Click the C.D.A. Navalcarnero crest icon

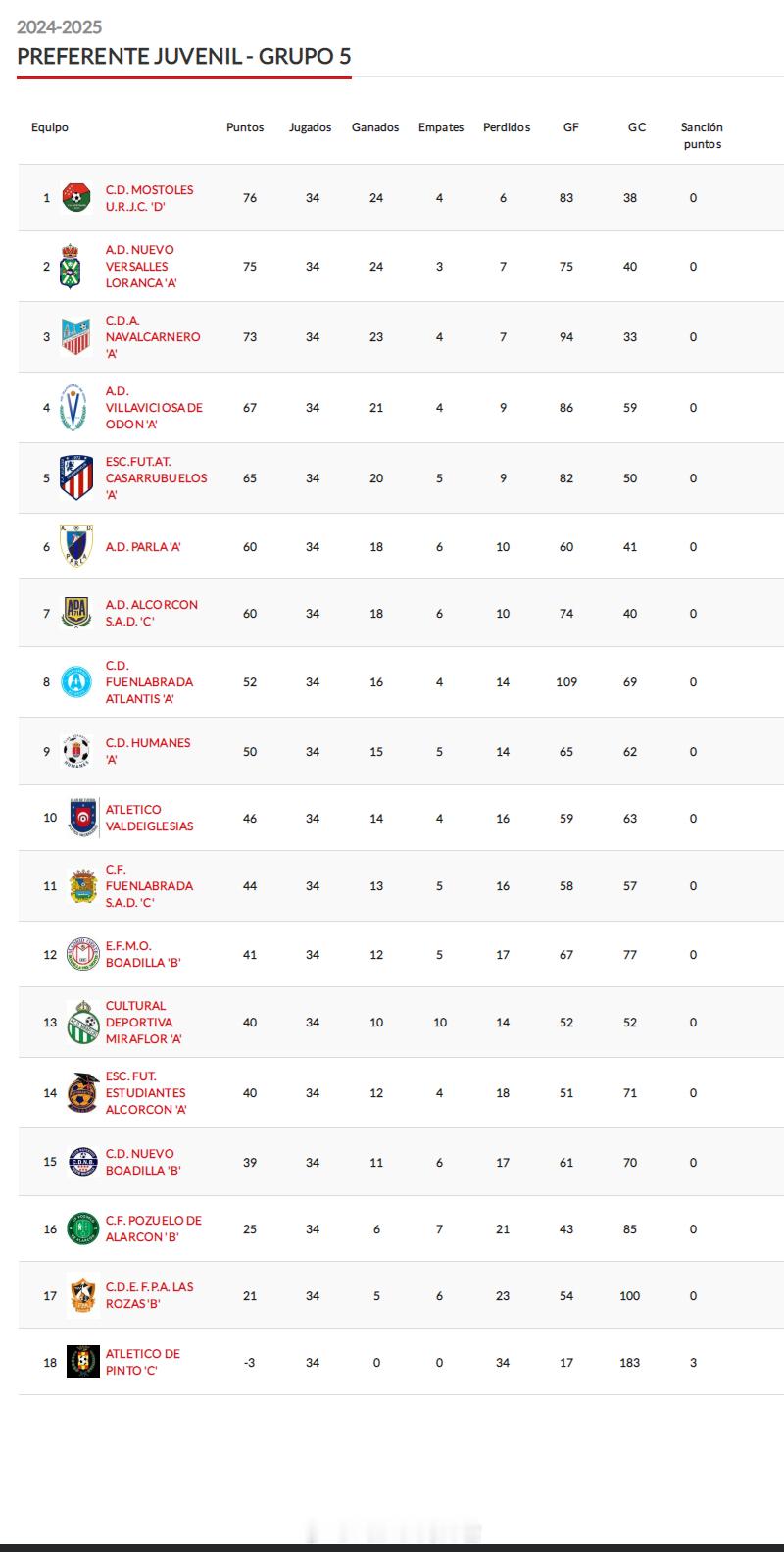point(76,336)
